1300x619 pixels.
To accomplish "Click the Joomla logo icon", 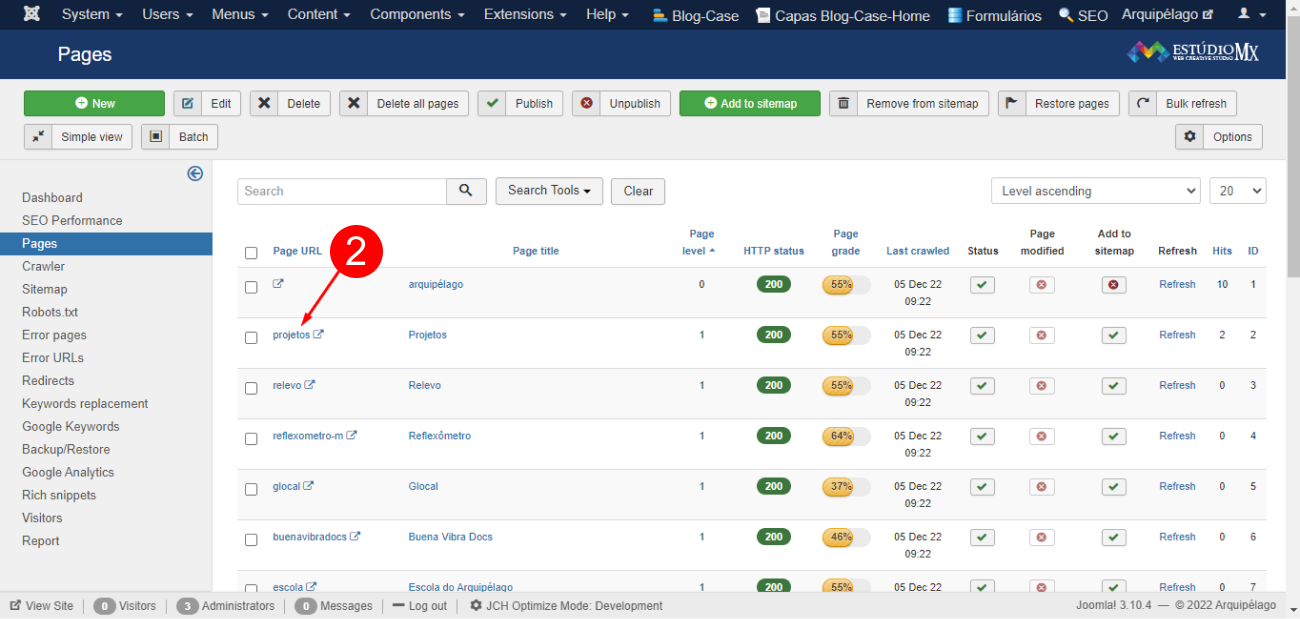I will (x=31, y=15).
